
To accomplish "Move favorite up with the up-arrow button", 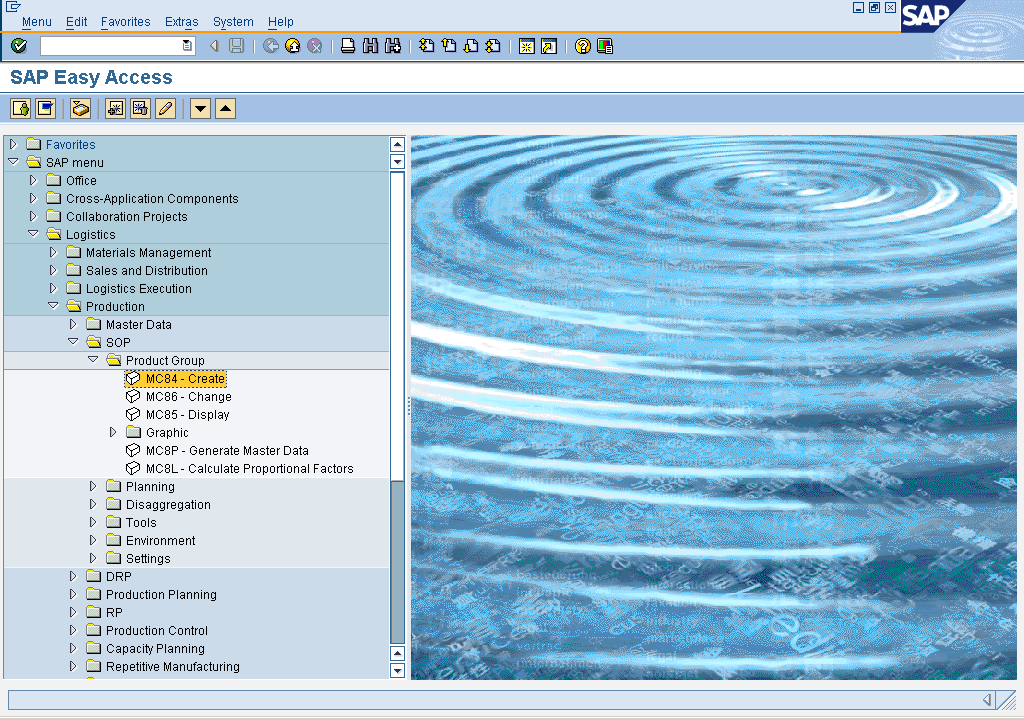I will 225,108.
